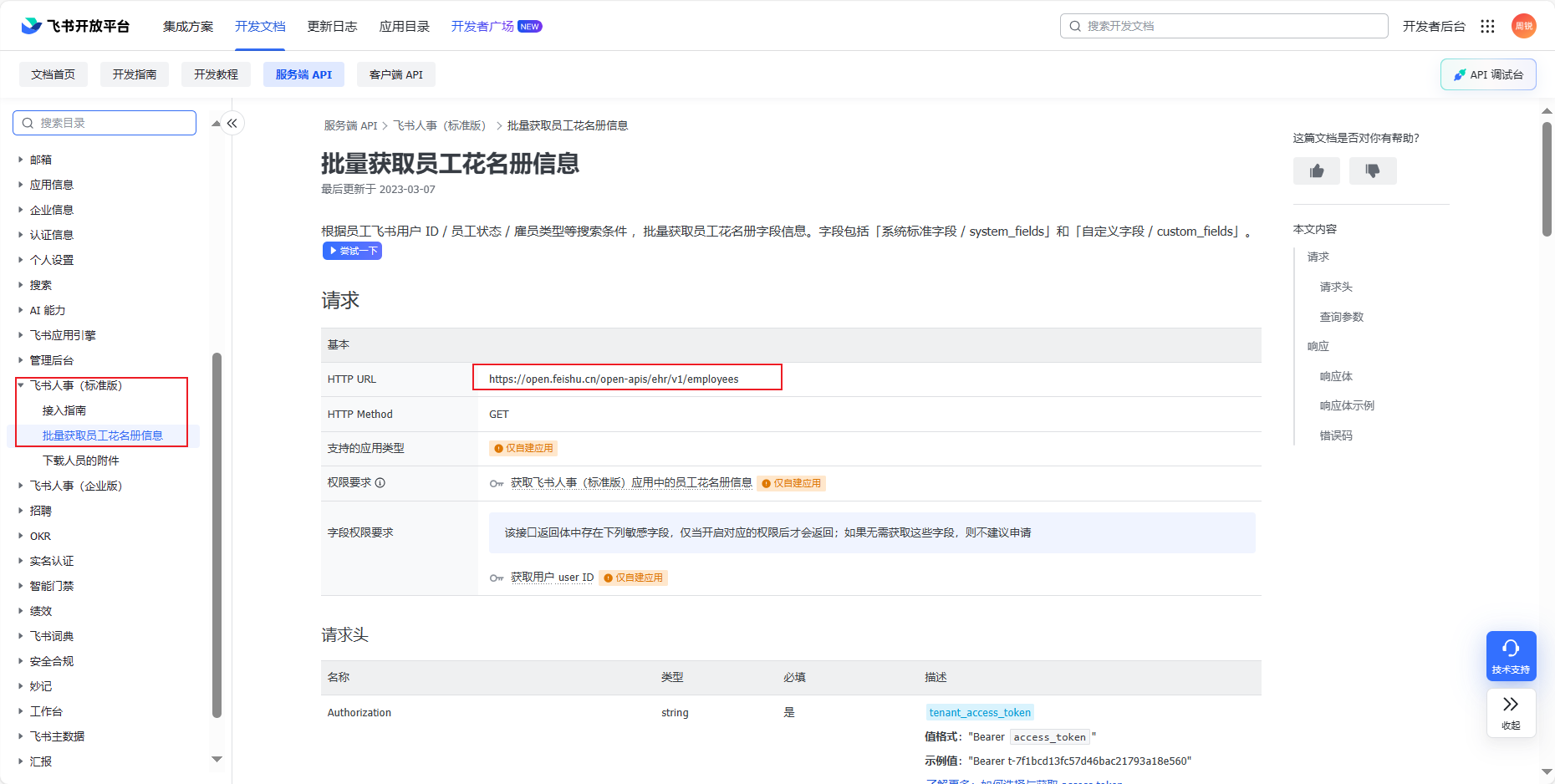Viewport: 1555px width, 784px height.
Task: Click 获取飞书人事（标准版）应用中的员工花名册信息 permission link
Action: coord(631,482)
